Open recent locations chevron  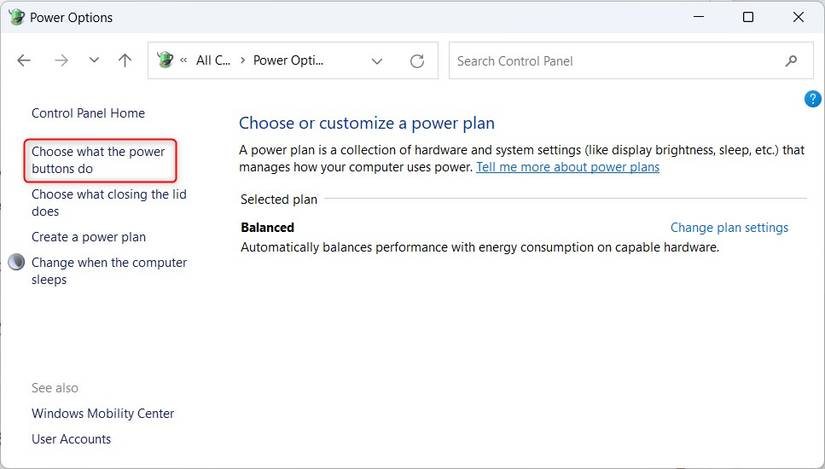click(94, 60)
